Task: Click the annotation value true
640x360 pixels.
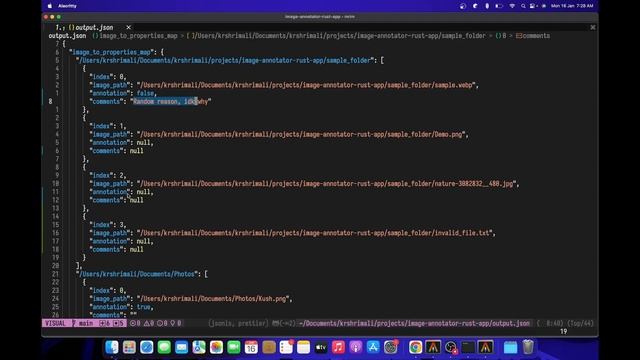Action: pos(143,307)
